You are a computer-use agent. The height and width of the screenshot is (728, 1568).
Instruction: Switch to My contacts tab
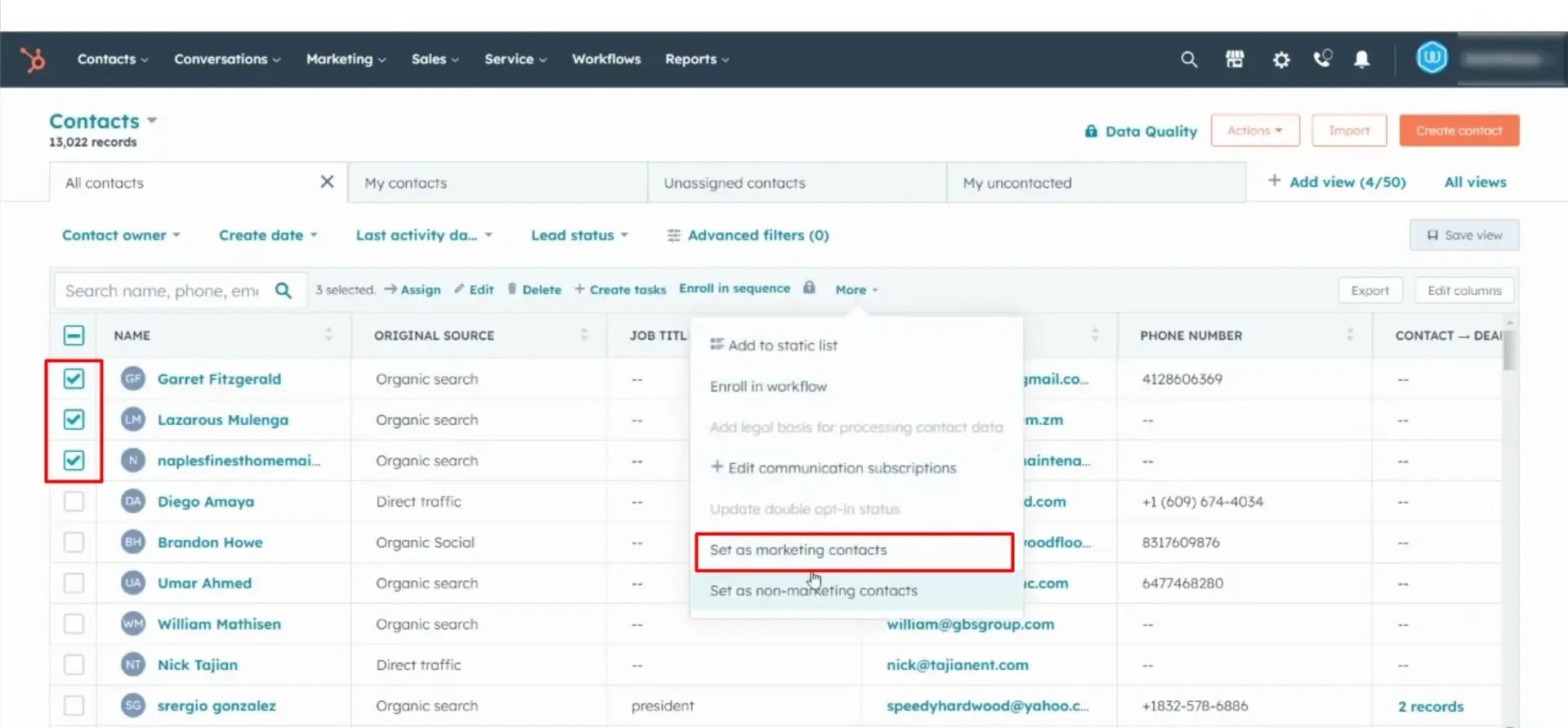(498, 182)
